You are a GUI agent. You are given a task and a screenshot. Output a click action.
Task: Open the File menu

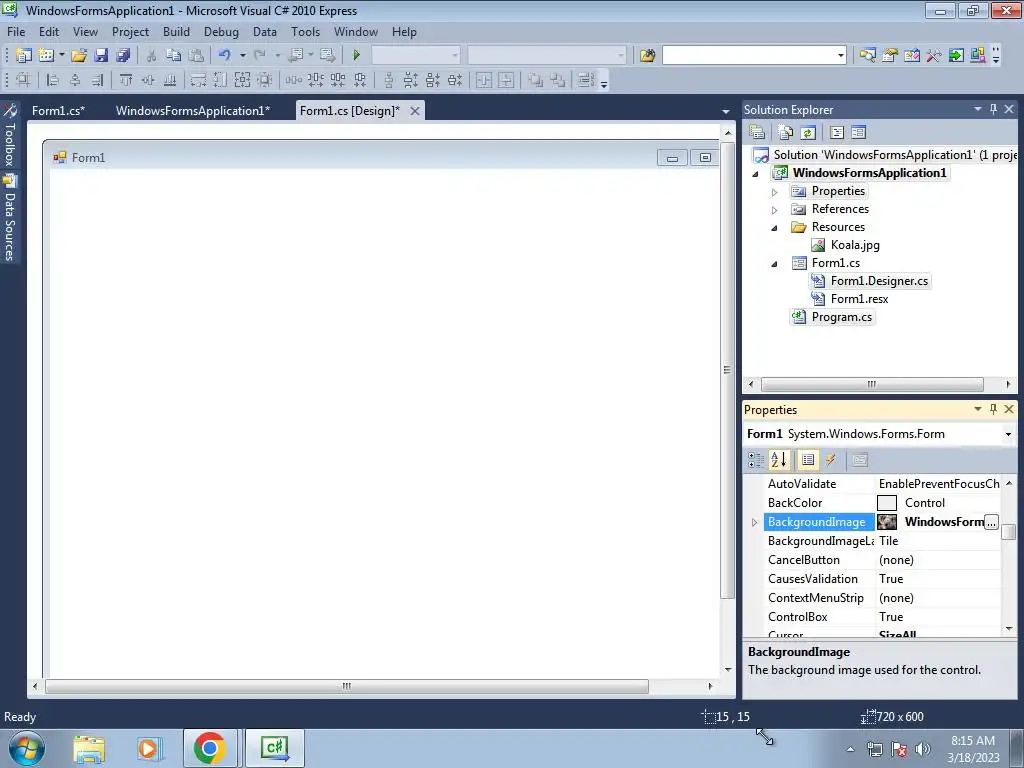(x=16, y=32)
